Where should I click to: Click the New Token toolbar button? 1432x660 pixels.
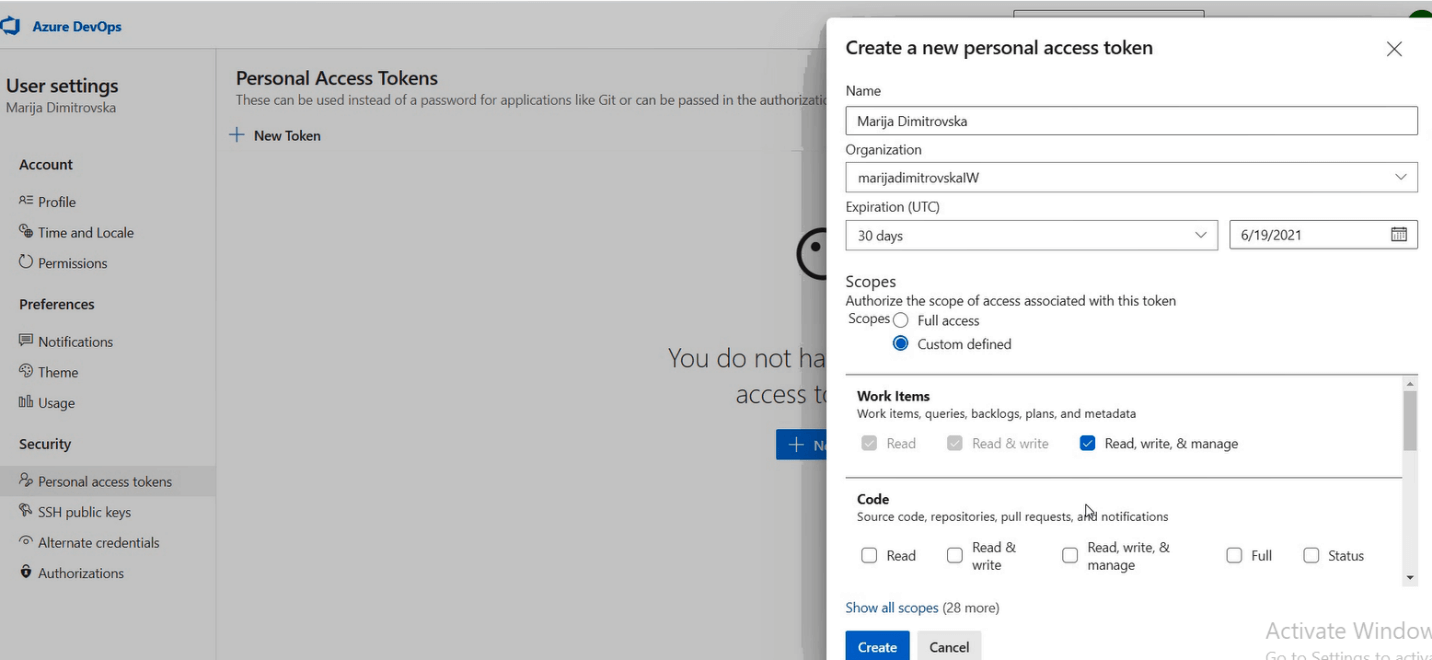tap(275, 135)
